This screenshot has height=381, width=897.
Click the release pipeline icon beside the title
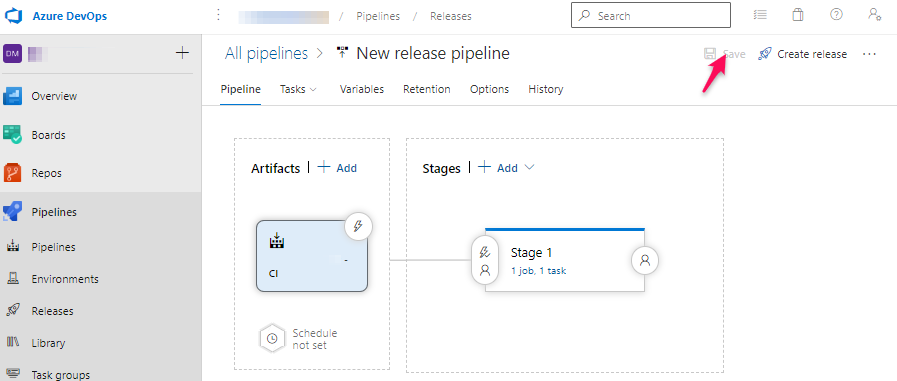343,53
